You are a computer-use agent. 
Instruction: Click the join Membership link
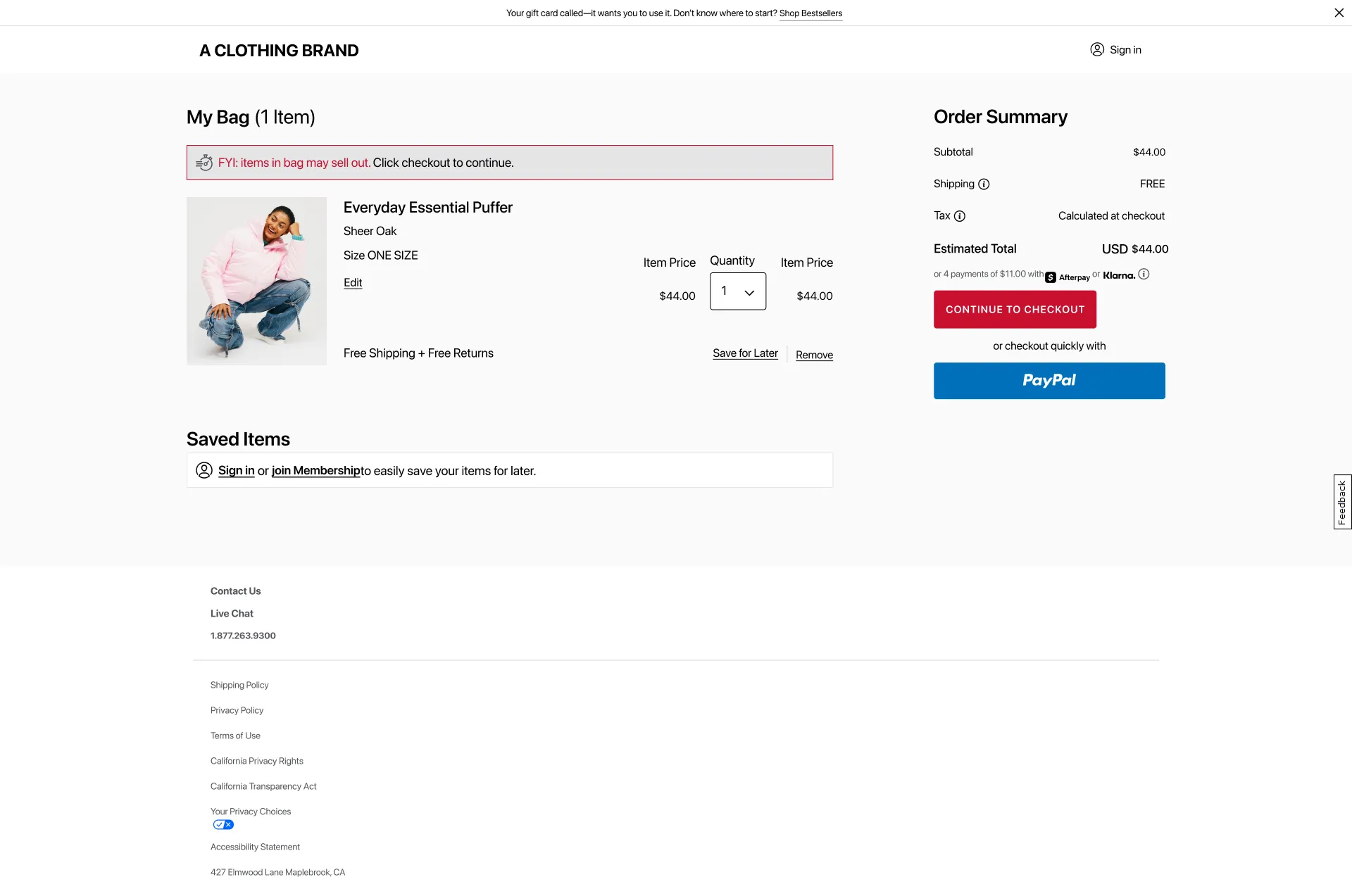pos(315,470)
